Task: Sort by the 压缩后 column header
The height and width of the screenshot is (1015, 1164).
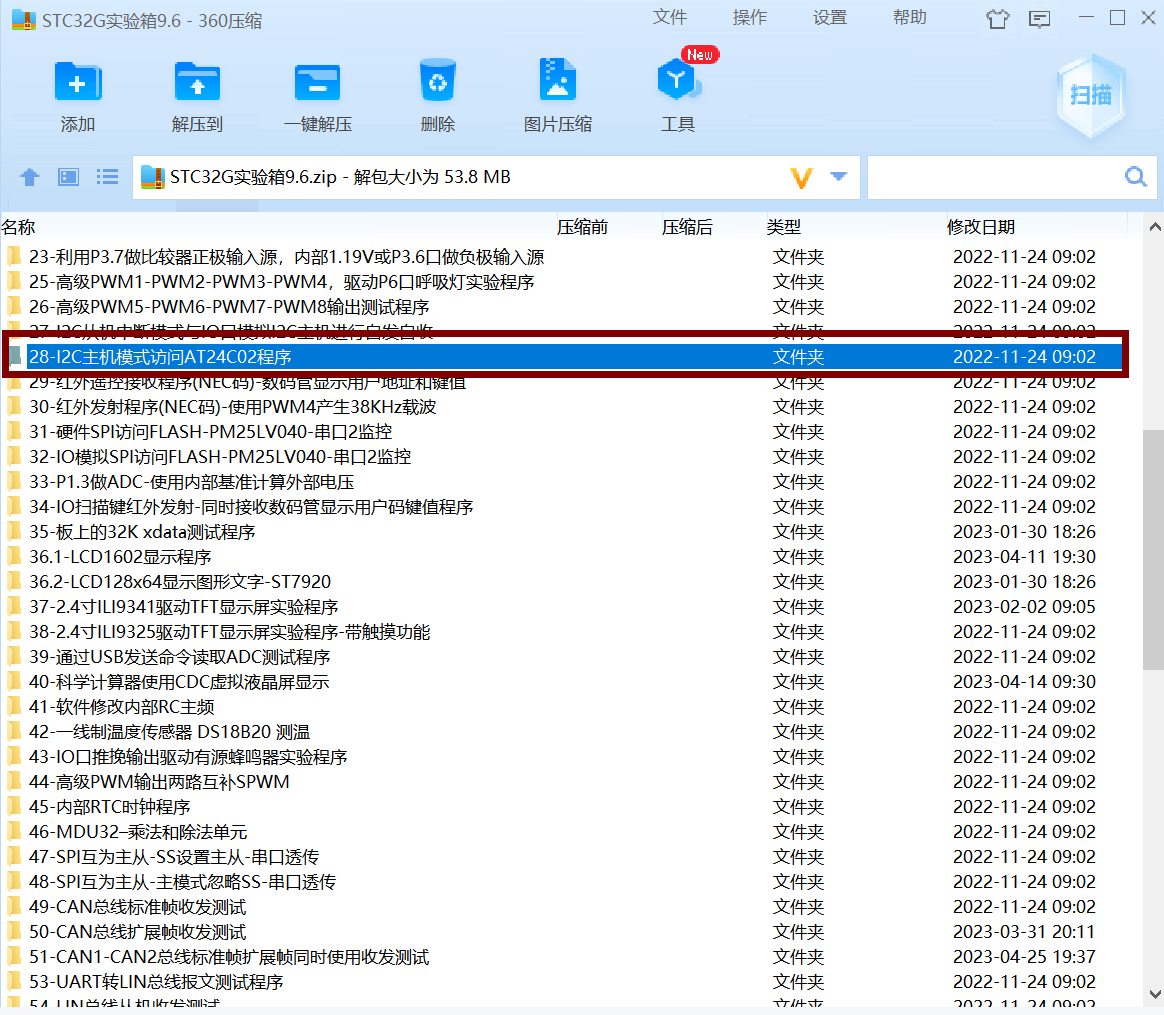Action: (687, 226)
